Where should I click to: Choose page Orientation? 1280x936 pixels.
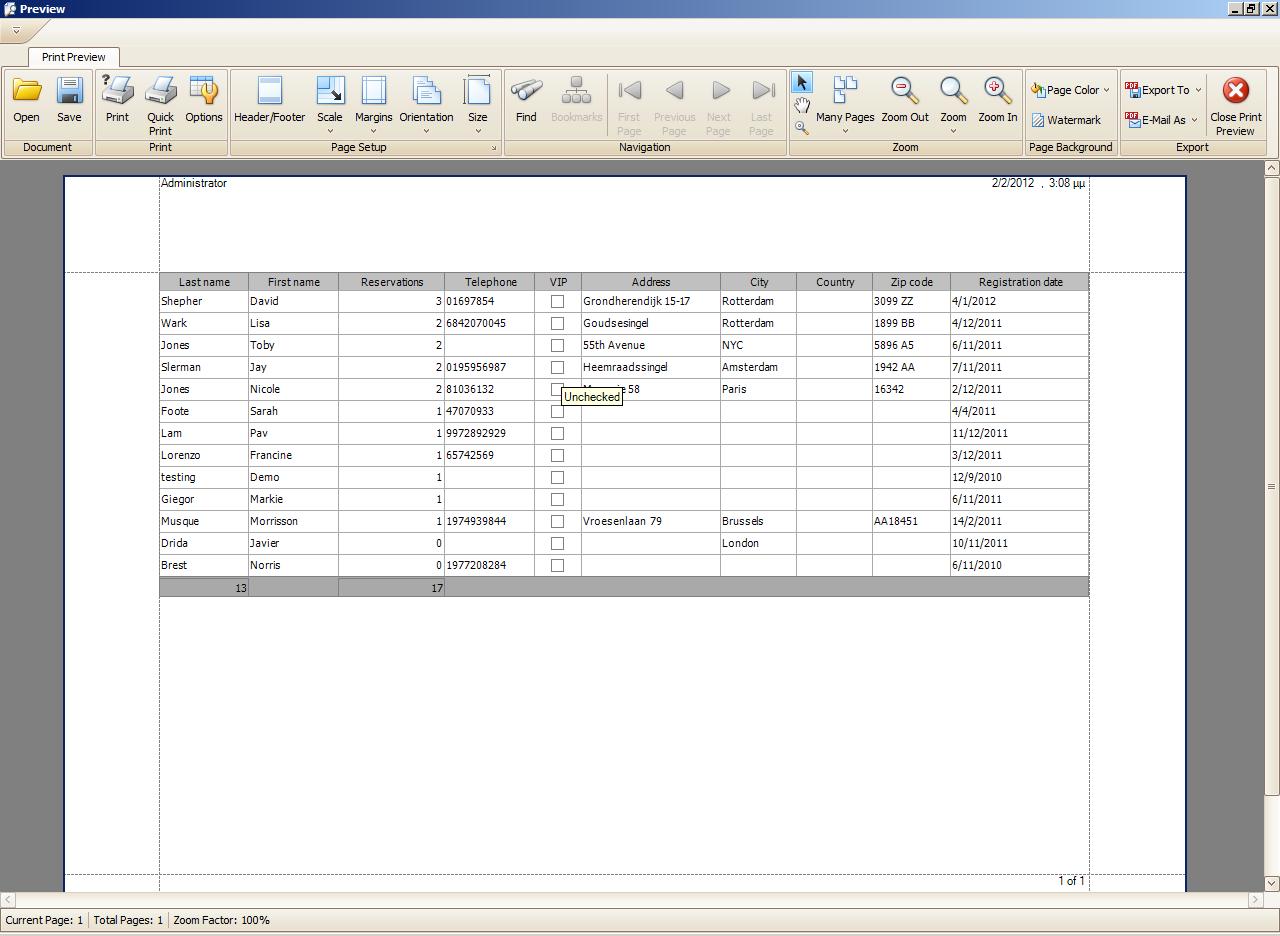click(x=427, y=90)
